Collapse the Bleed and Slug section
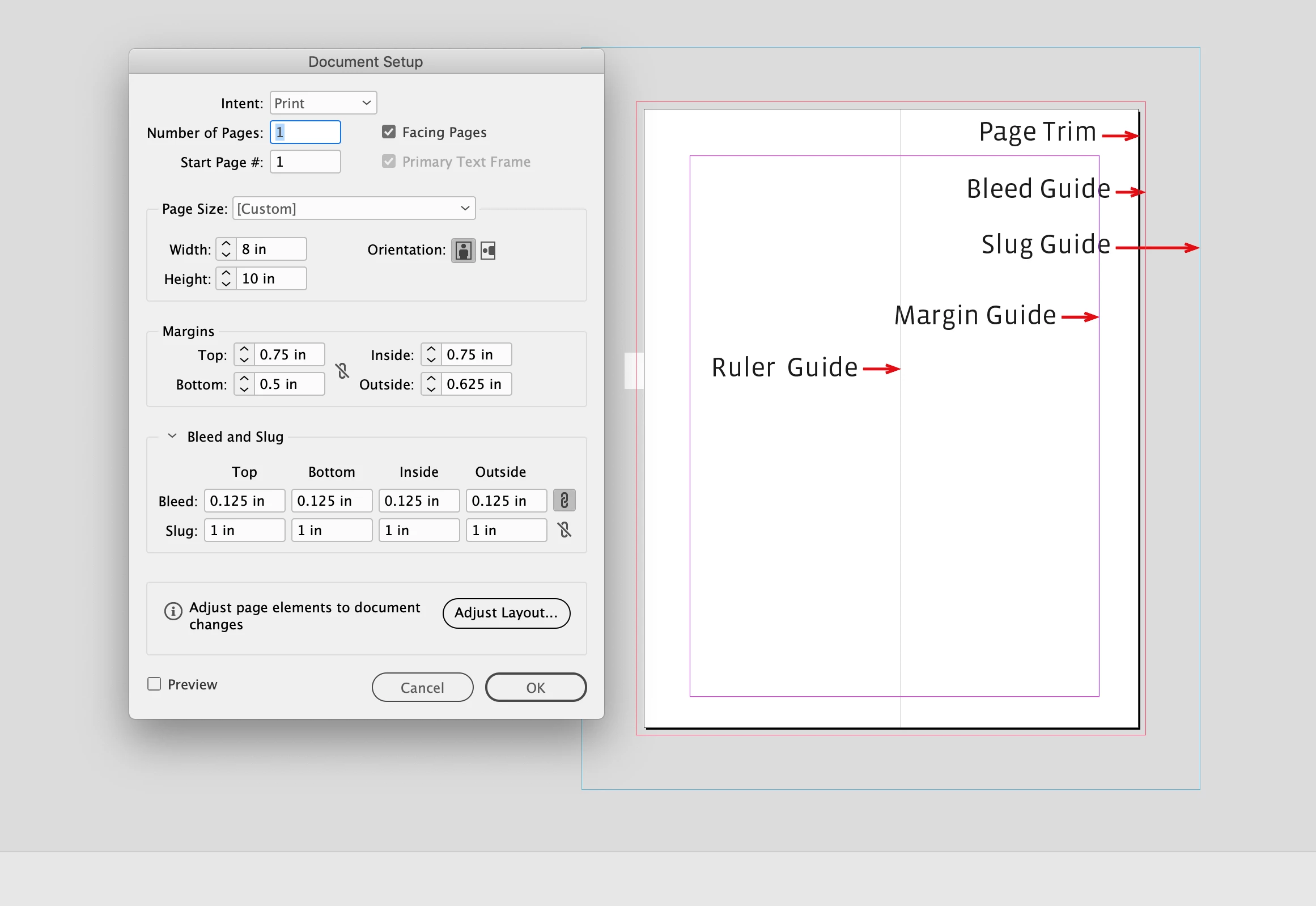 point(172,436)
